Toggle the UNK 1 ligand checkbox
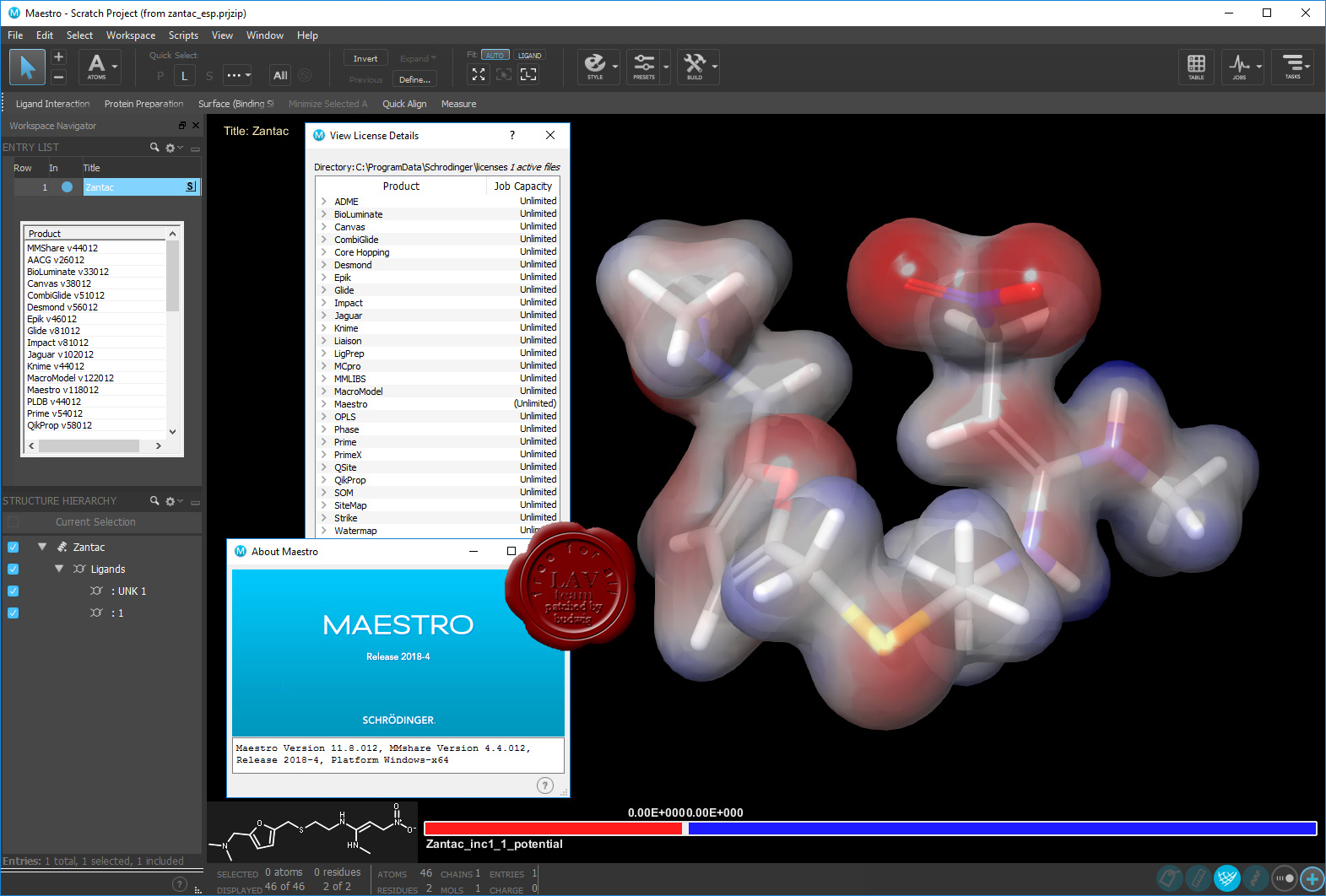 [13, 591]
